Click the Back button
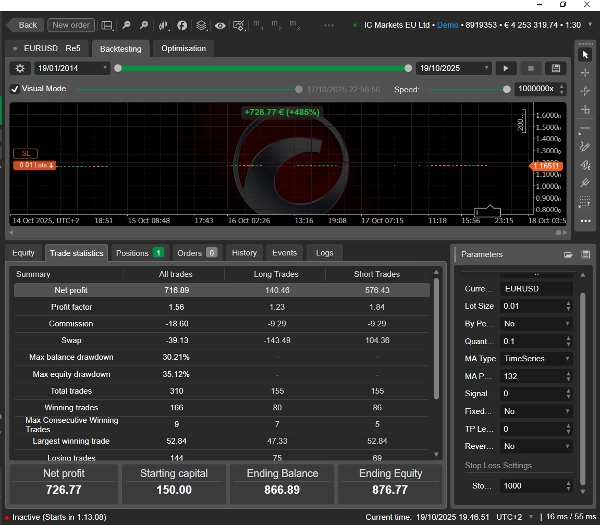The image size is (600, 525). (25, 25)
